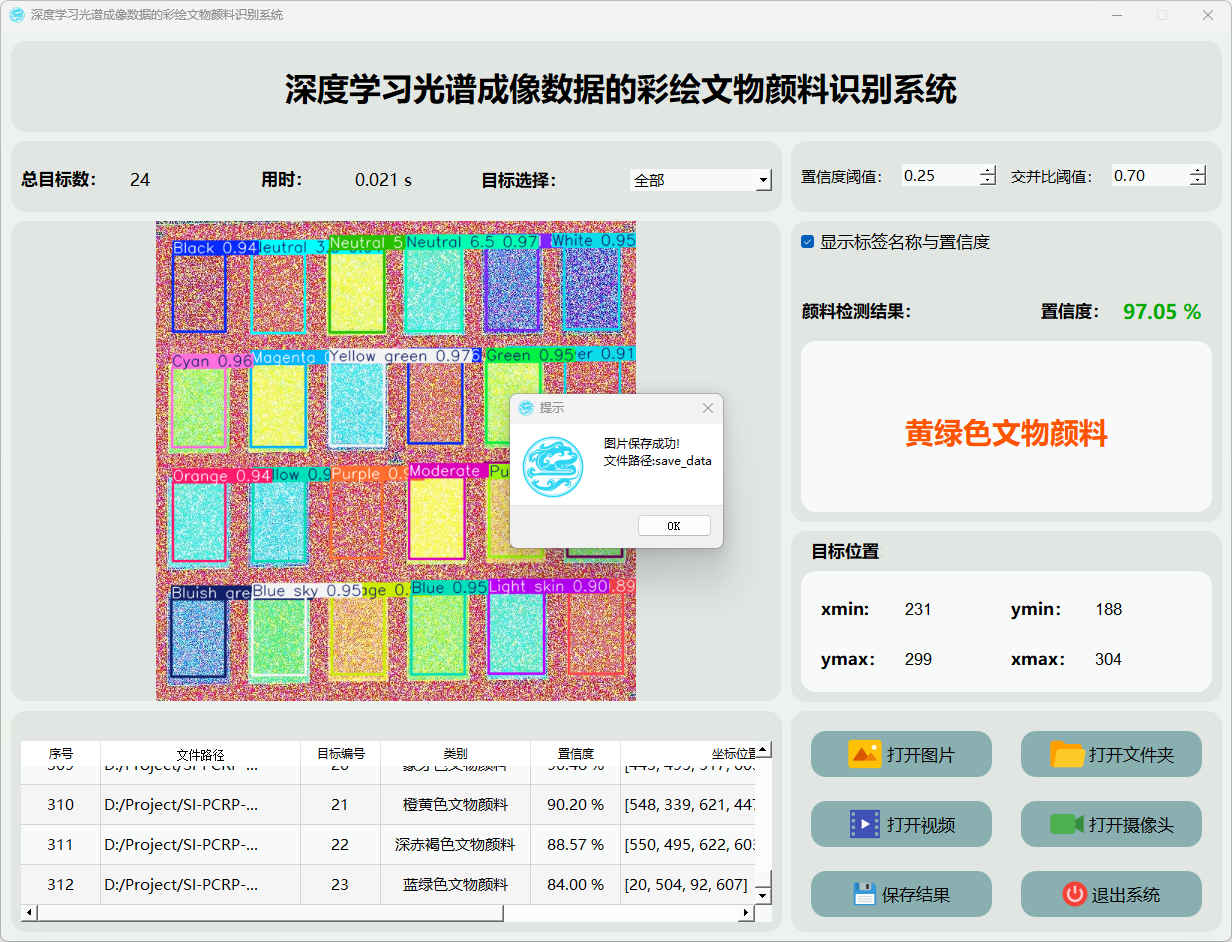The image size is (1232, 942).
Task: Click the open image (打开图片) icon
Action: point(864,754)
